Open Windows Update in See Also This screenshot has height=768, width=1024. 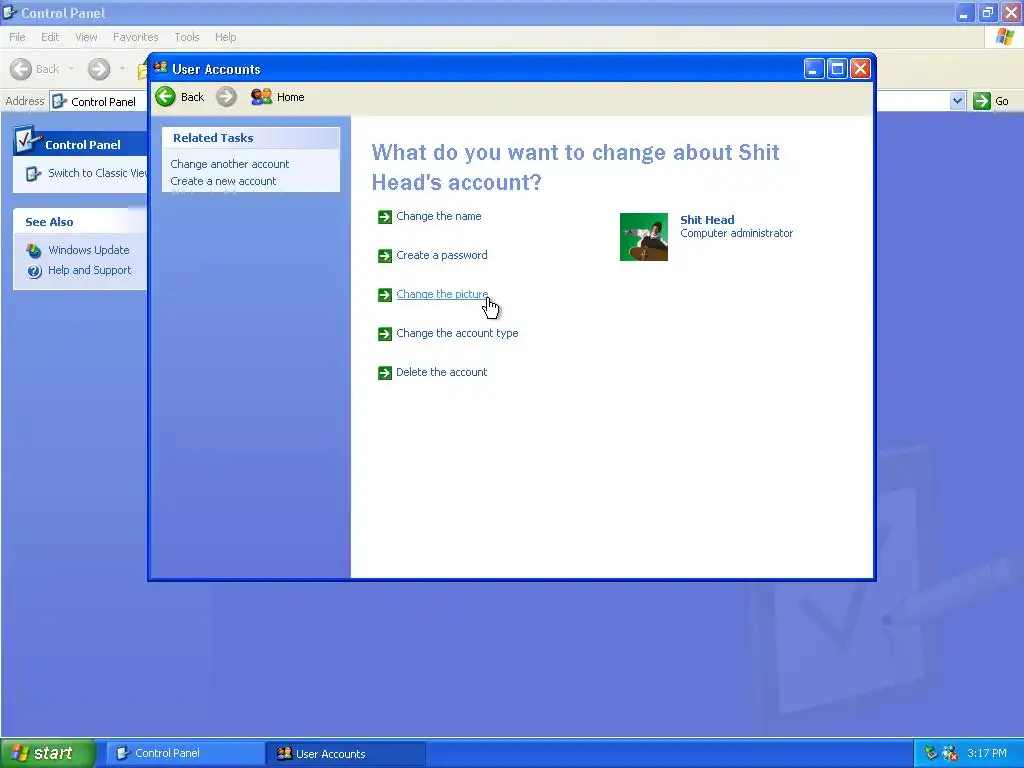89,250
